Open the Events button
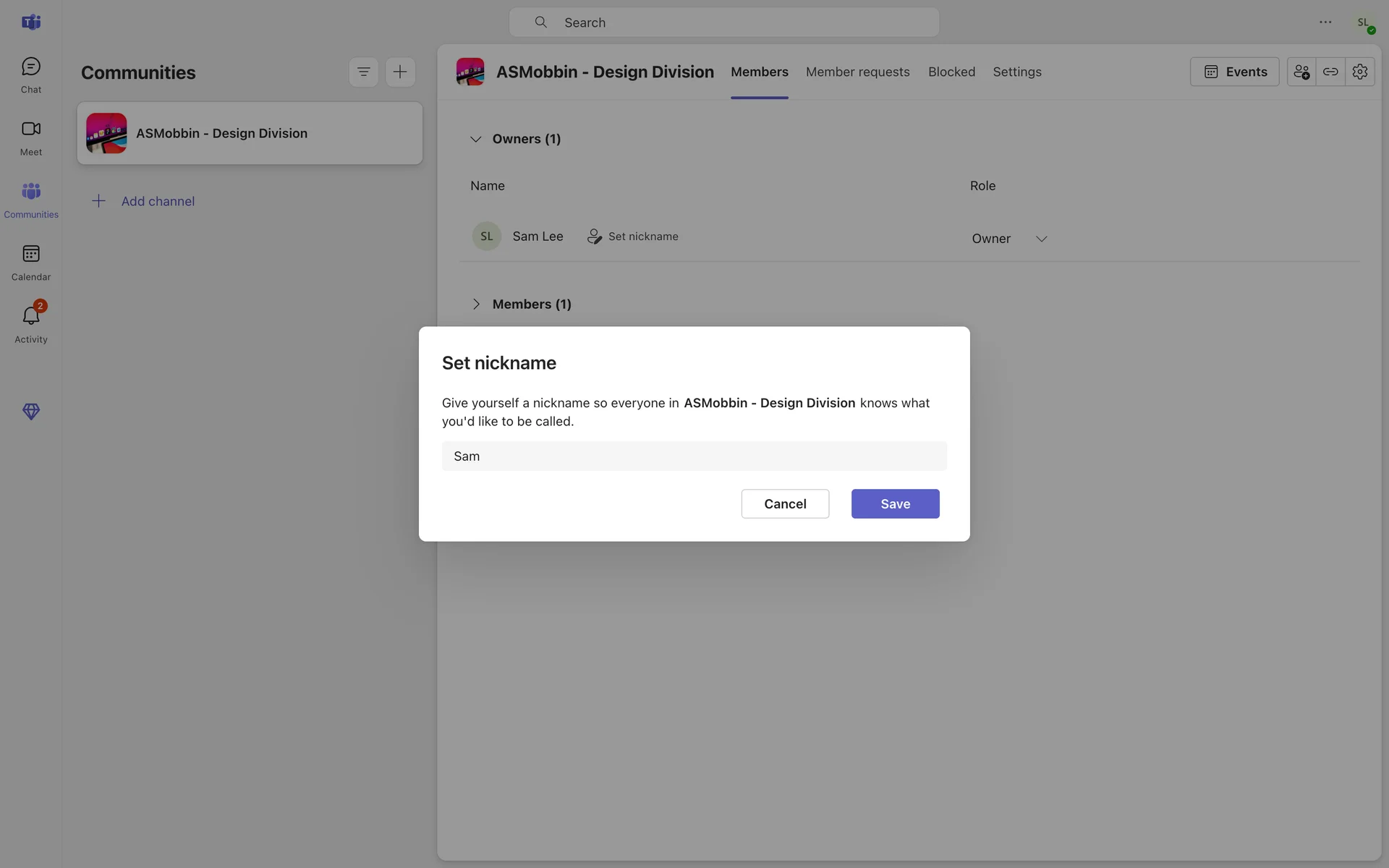The image size is (1389, 868). click(x=1234, y=72)
